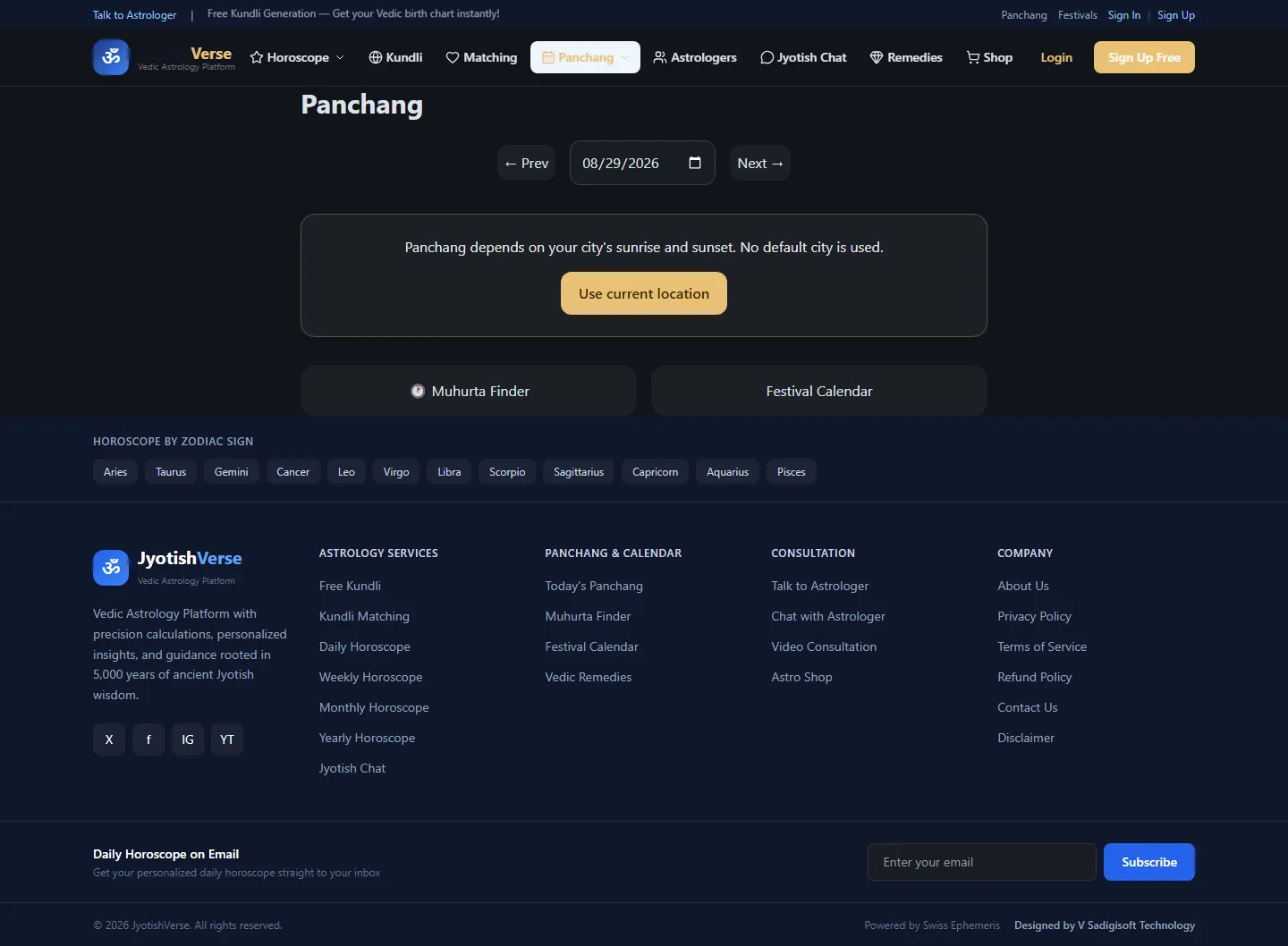Advance to next day with Next
1288x946 pixels.
coord(760,163)
